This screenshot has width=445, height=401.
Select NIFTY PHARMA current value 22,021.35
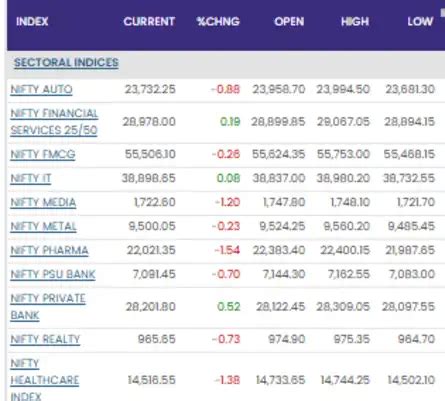(151, 250)
